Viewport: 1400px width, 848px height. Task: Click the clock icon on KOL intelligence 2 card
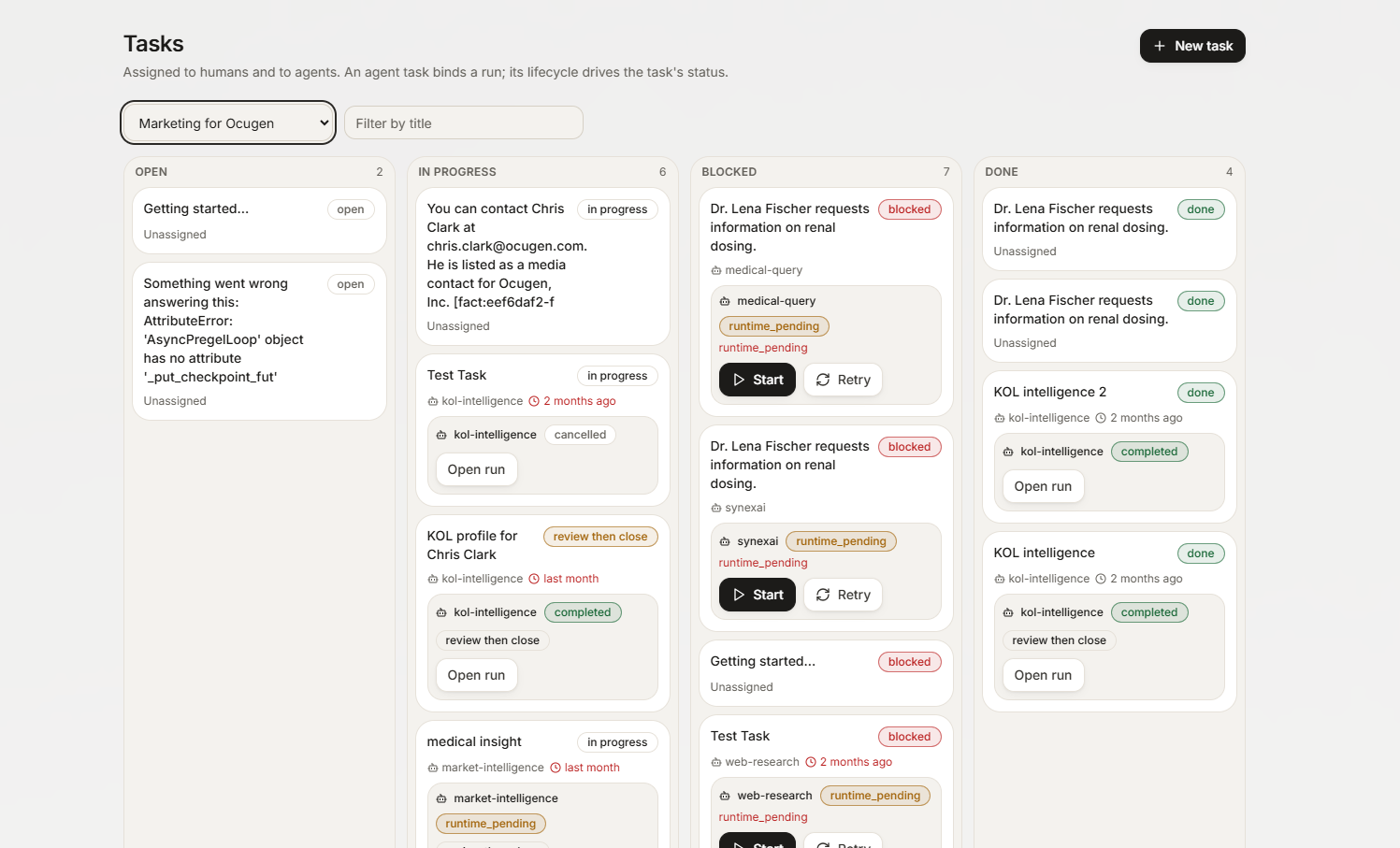click(1101, 418)
